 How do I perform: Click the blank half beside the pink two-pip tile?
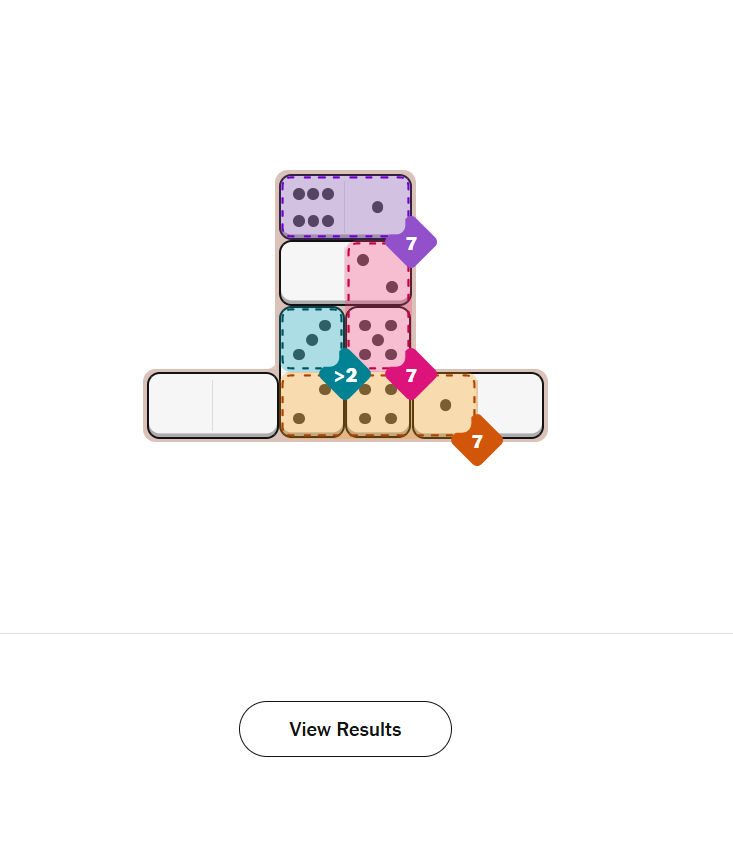coord(313,273)
